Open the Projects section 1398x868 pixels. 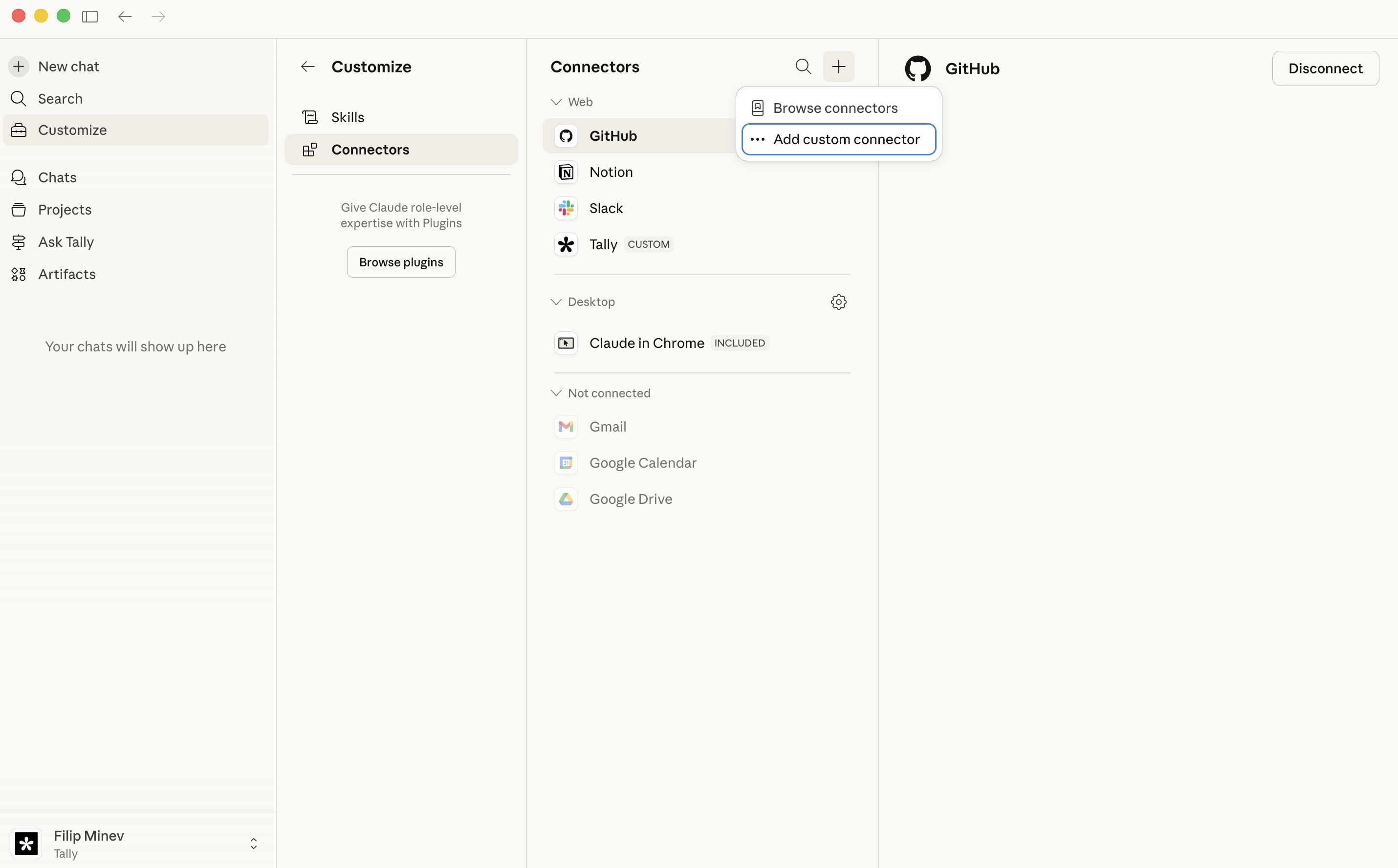tap(135, 210)
